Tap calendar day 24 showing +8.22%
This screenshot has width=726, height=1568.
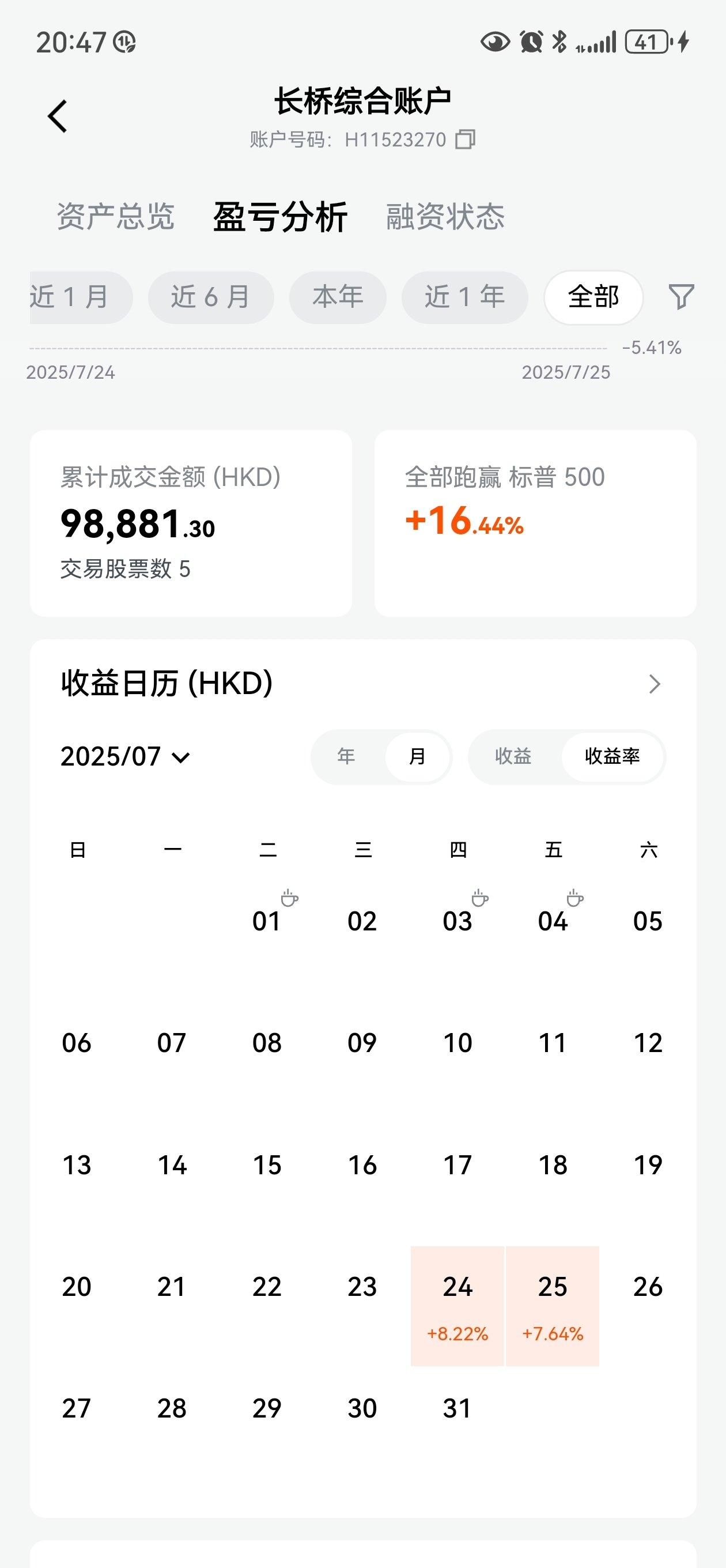(457, 1306)
